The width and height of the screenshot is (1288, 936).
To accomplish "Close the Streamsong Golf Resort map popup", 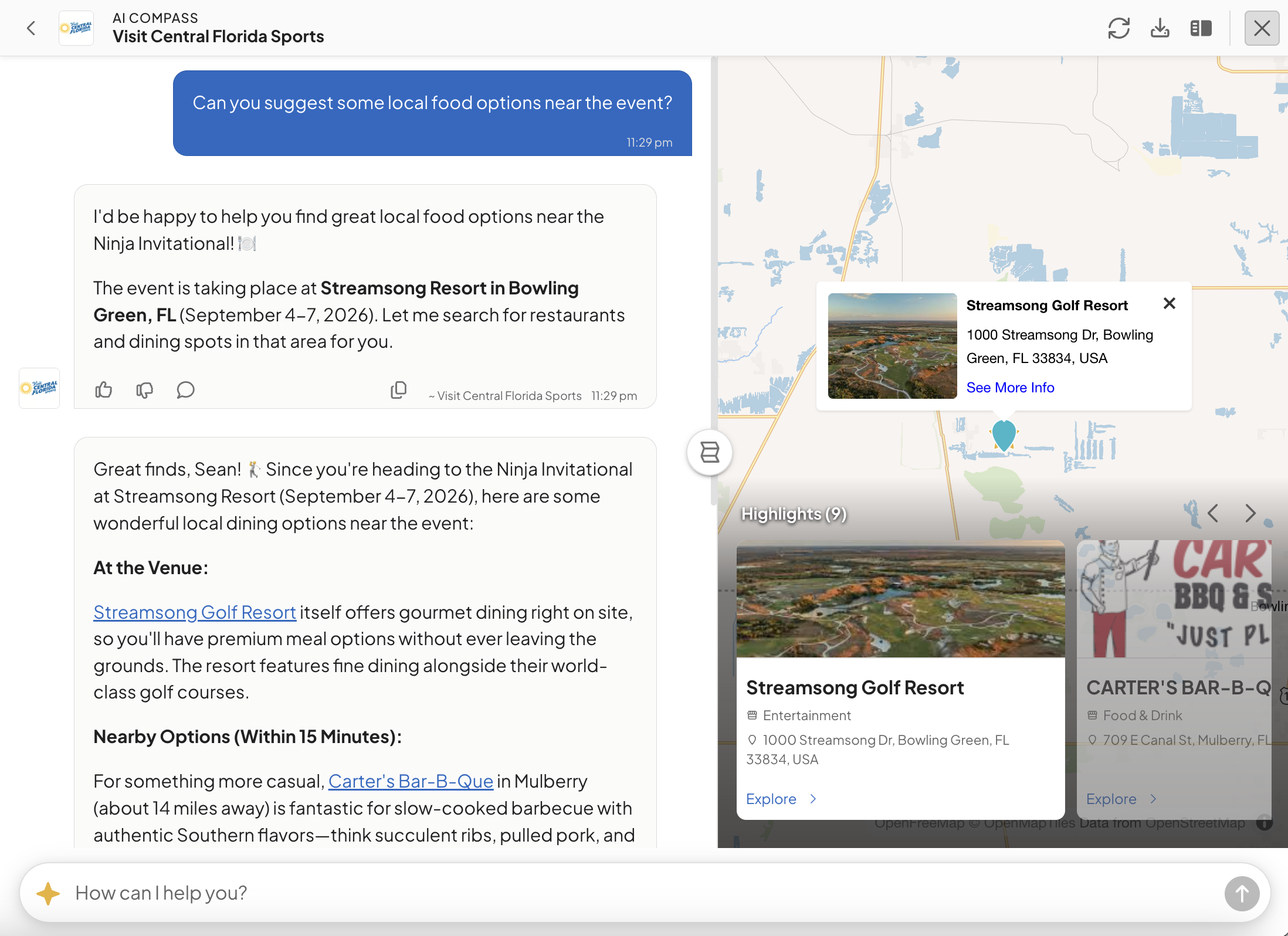I will (x=1169, y=303).
